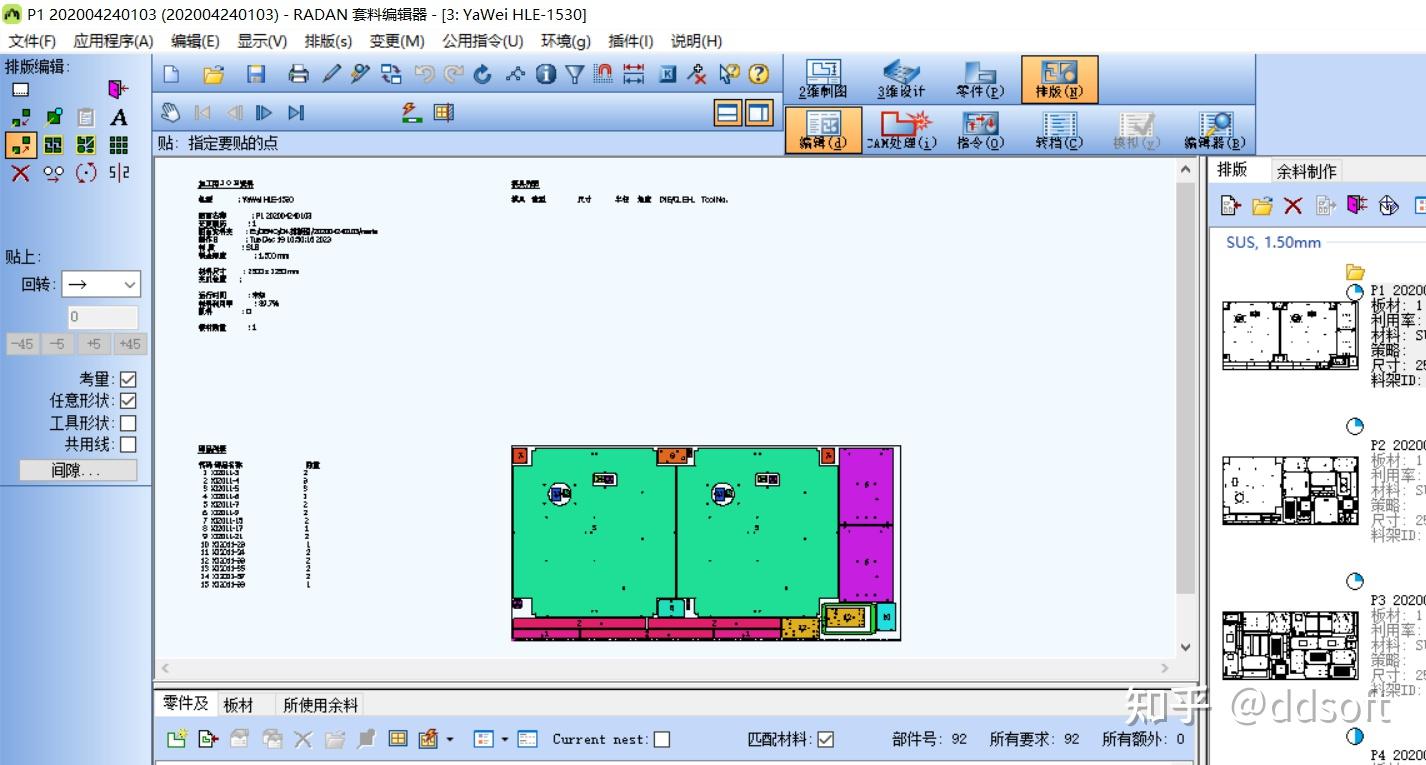
Task: Open the 回转 rotation direction dropdown
Action: pyautogui.click(x=131, y=284)
